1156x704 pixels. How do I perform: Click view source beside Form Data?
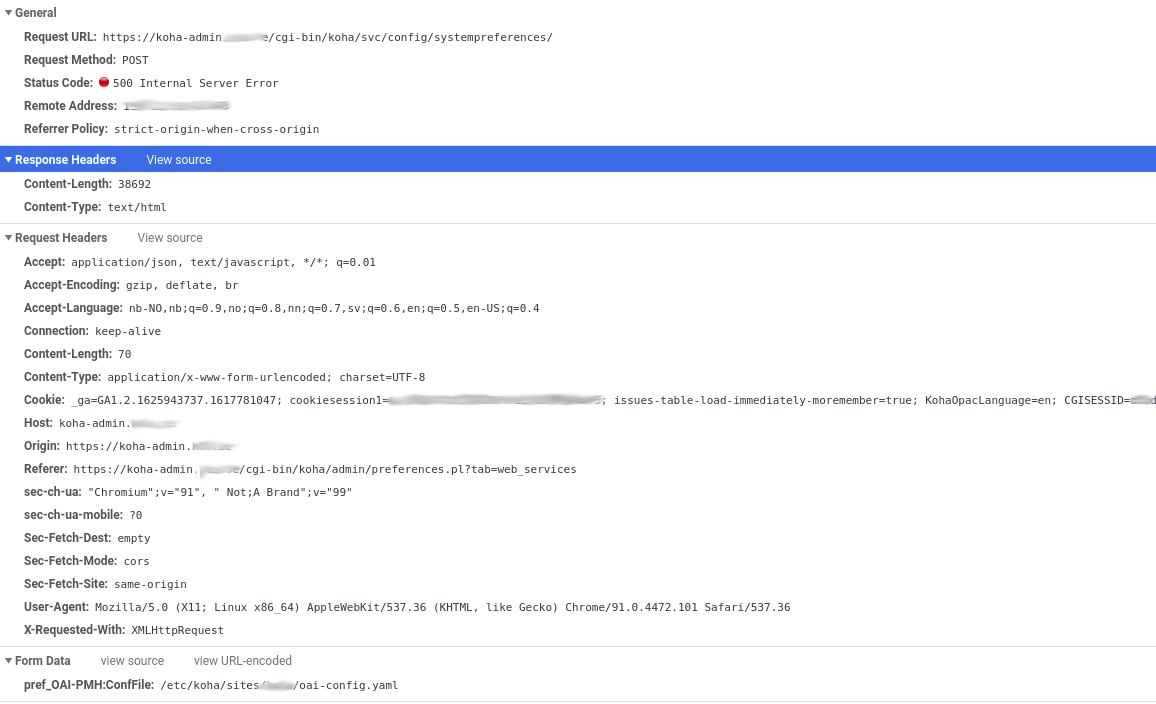click(x=132, y=661)
